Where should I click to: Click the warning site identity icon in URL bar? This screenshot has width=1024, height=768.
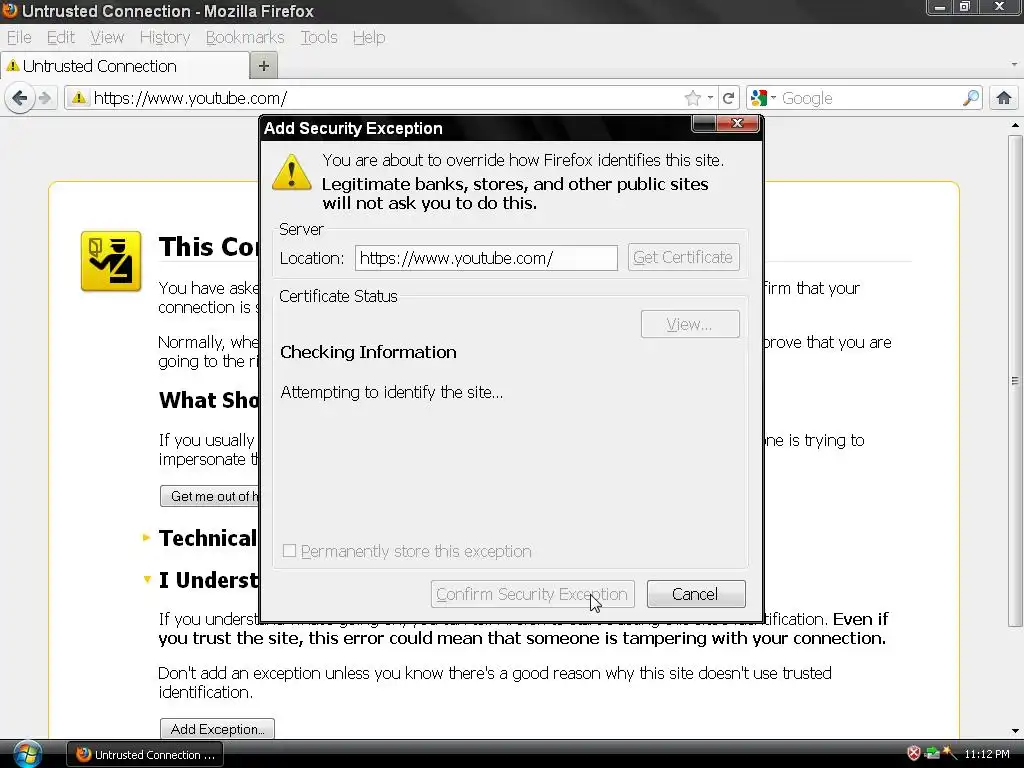pyautogui.click(x=79, y=99)
